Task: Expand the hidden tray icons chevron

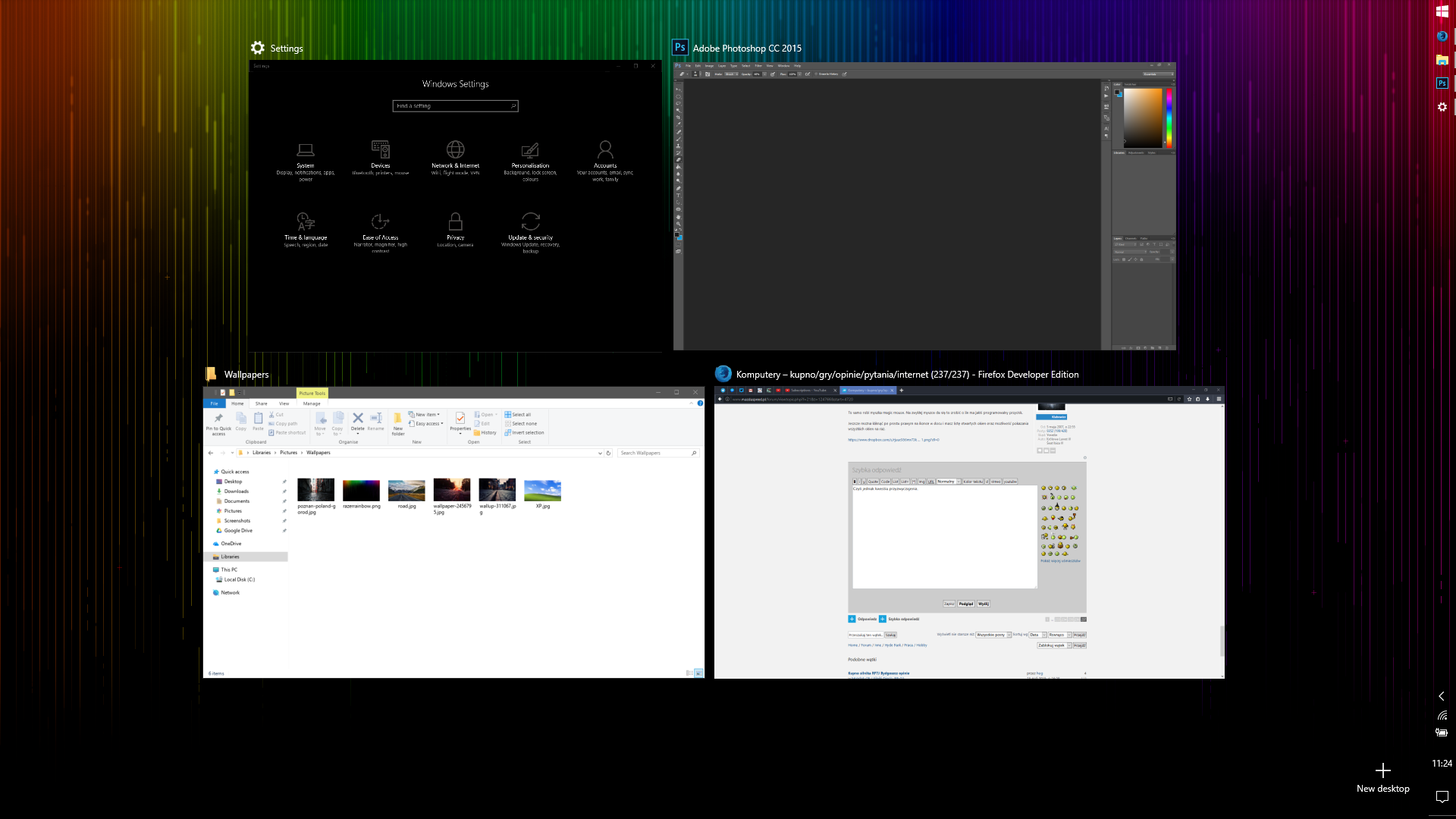Action: point(1442,696)
